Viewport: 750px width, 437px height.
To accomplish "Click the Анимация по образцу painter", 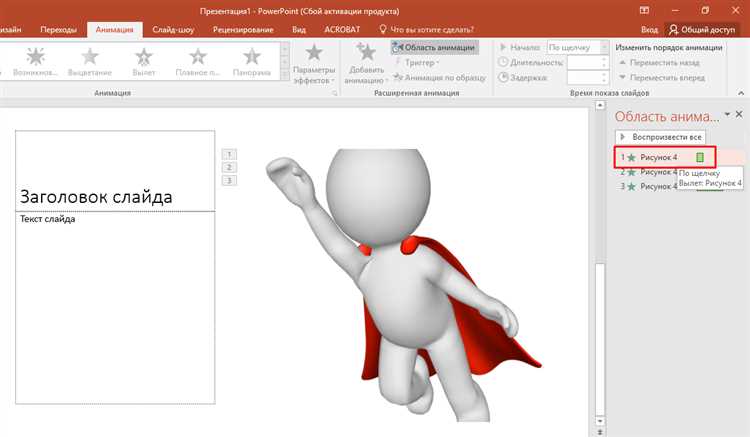I will pos(440,77).
